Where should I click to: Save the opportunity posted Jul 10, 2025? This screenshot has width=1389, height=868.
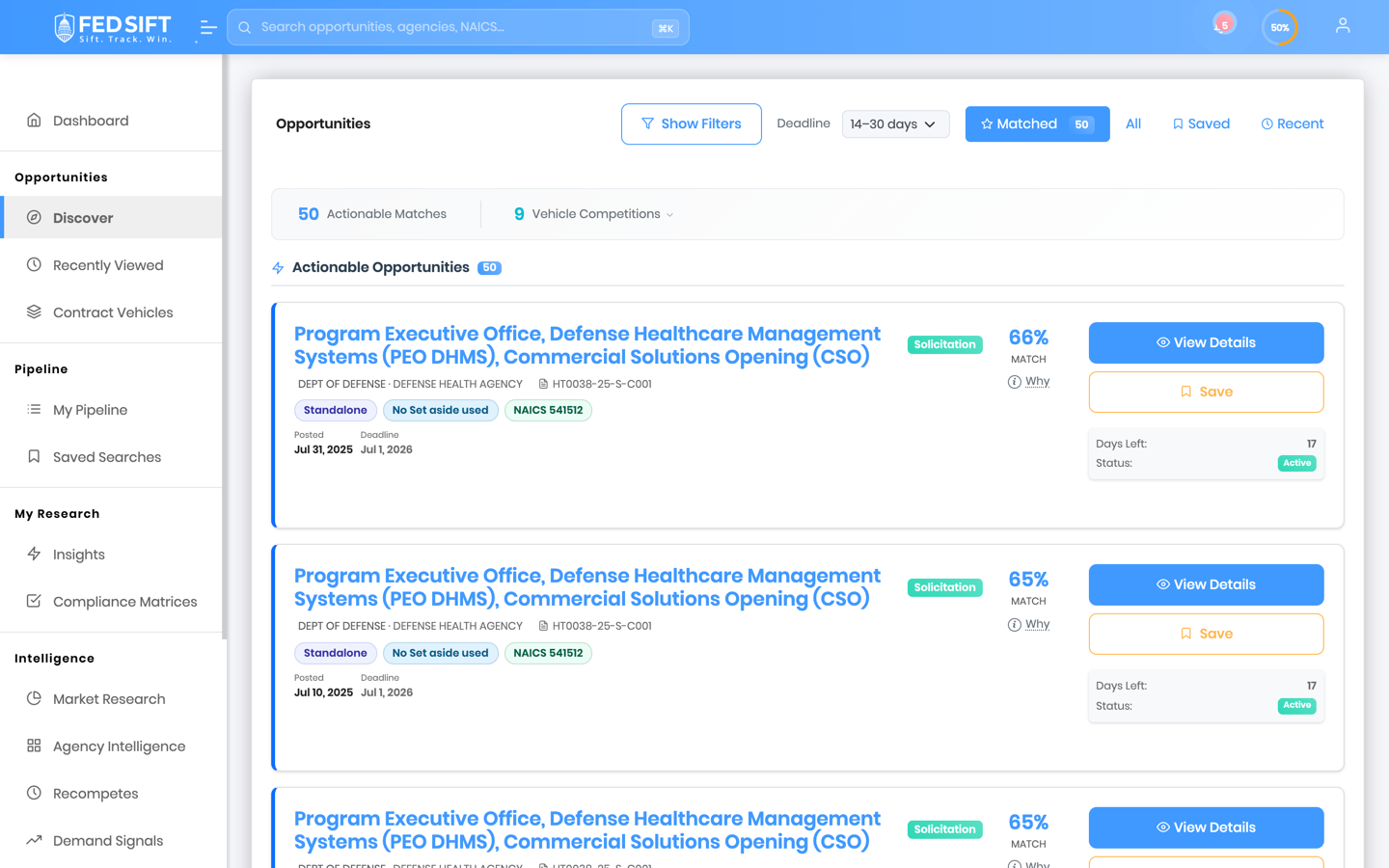tap(1206, 634)
